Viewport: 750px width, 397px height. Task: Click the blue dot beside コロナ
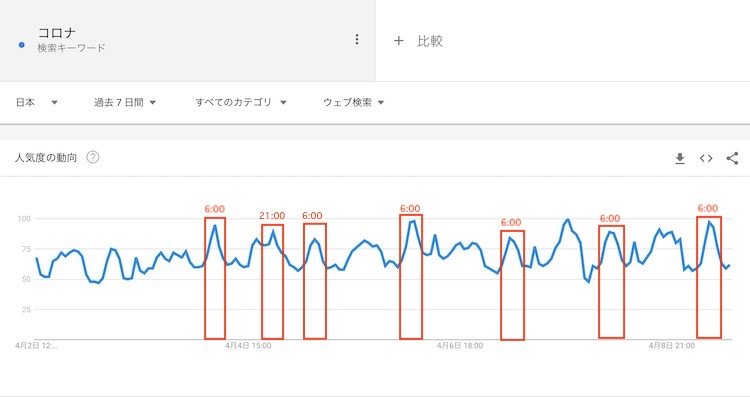click(21, 45)
